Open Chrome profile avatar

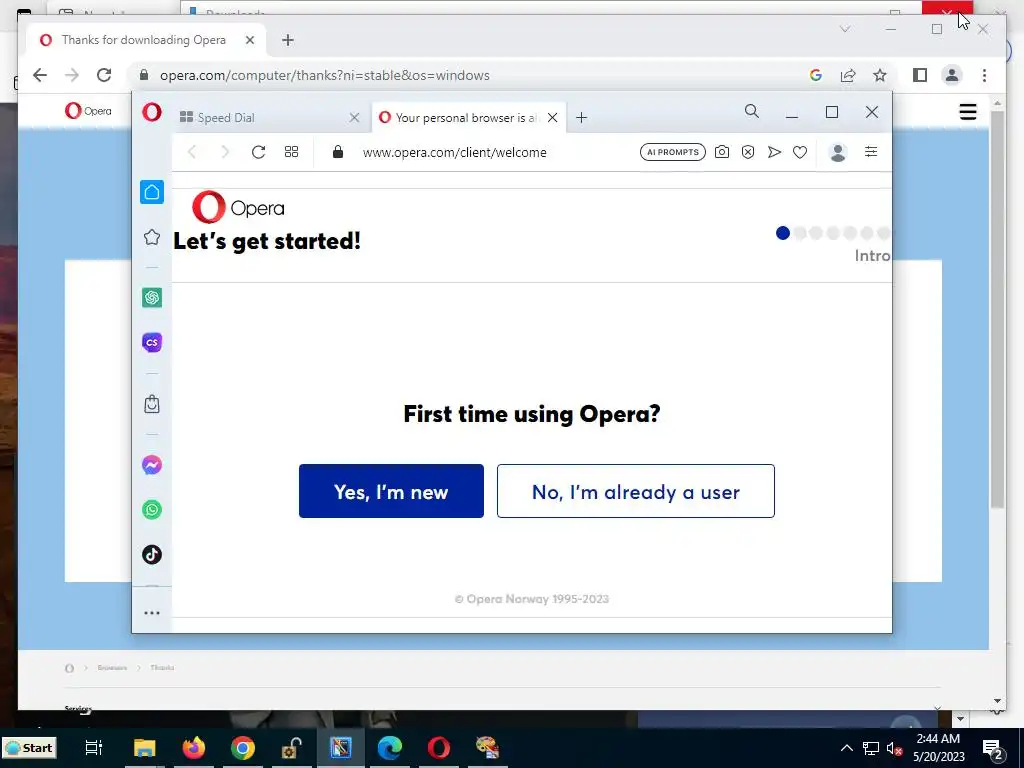click(952, 75)
